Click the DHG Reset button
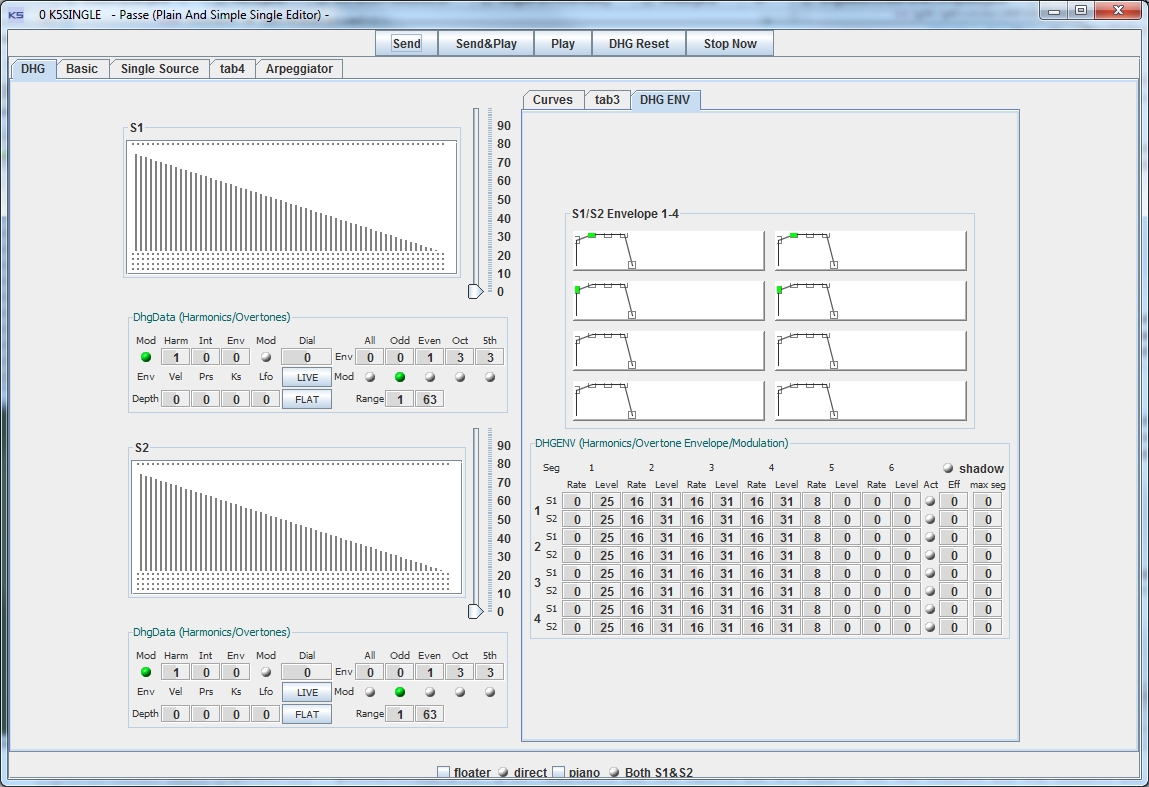The width and height of the screenshot is (1149, 787). tap(639, 44)
